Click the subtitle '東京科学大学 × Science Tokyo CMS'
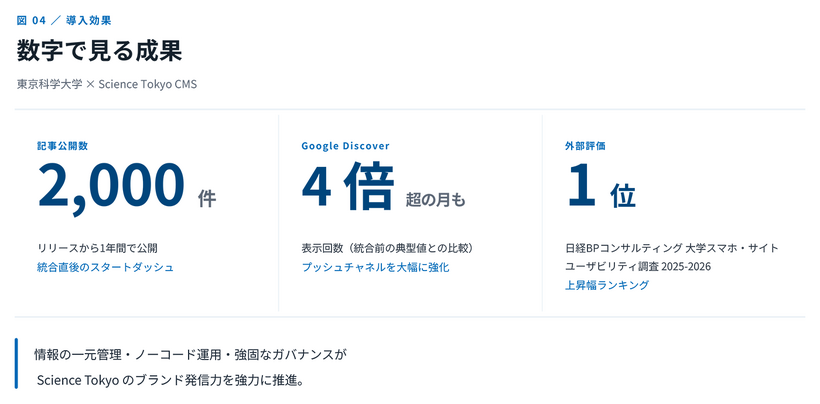The image size is (820, 404). coord(107,84)
